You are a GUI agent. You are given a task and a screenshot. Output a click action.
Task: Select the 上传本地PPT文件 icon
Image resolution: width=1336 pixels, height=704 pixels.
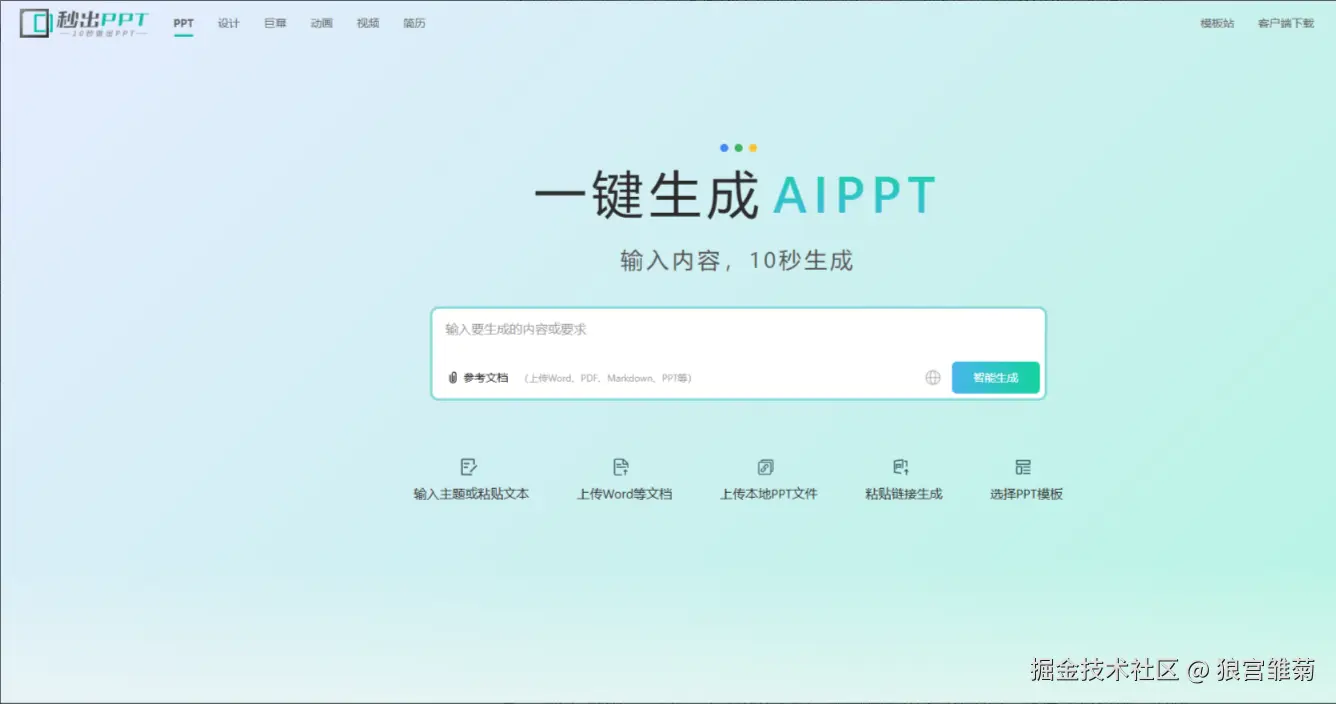(766, 466)
